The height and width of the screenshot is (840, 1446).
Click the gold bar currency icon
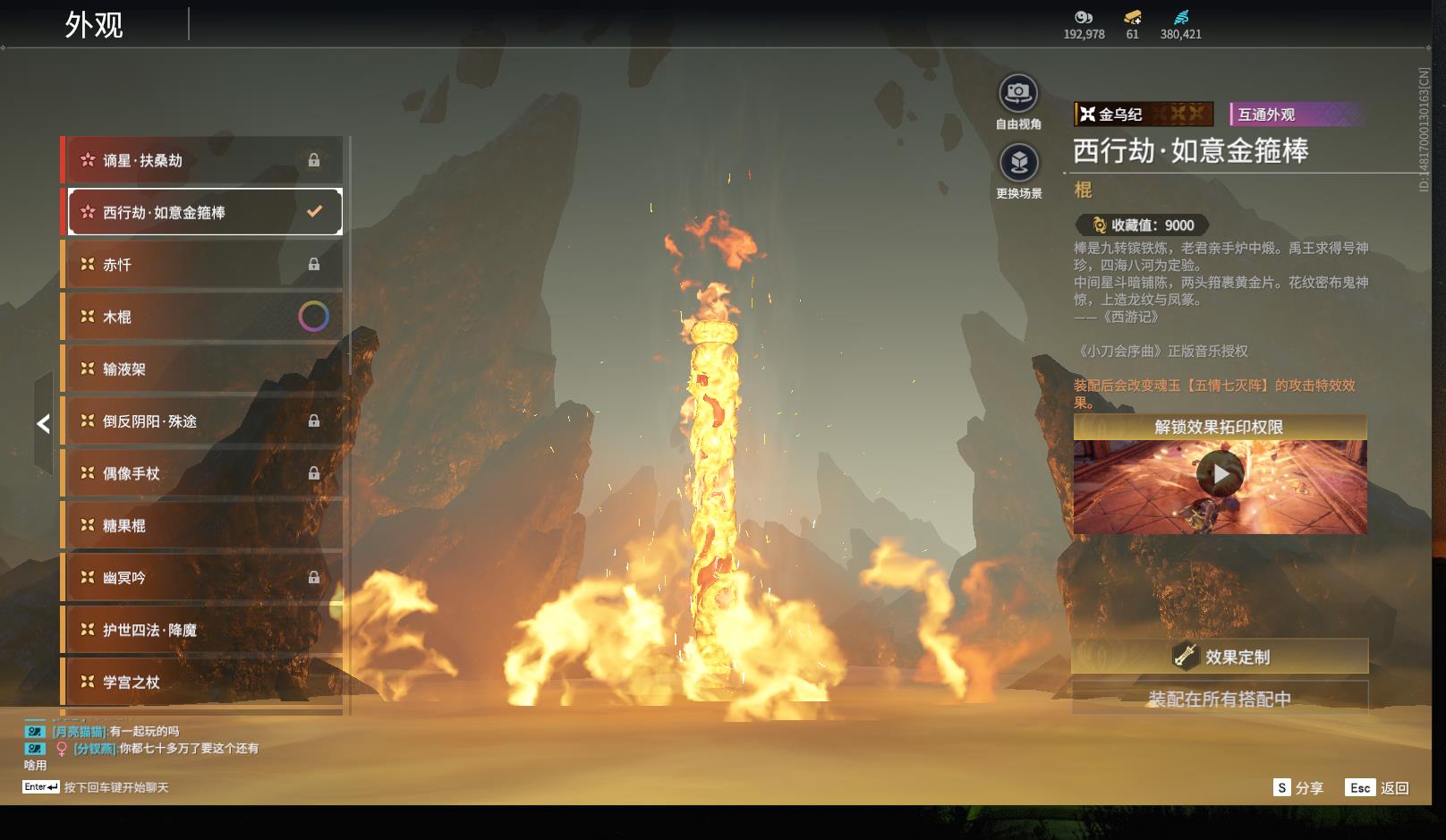point(1132,17)
